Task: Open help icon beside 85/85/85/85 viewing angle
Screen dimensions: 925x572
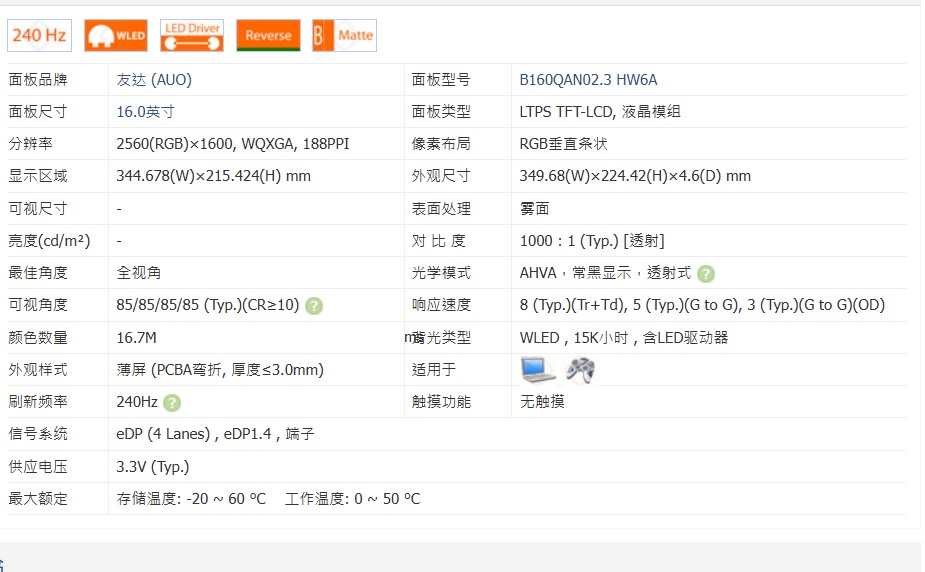Action: [314, 306]
